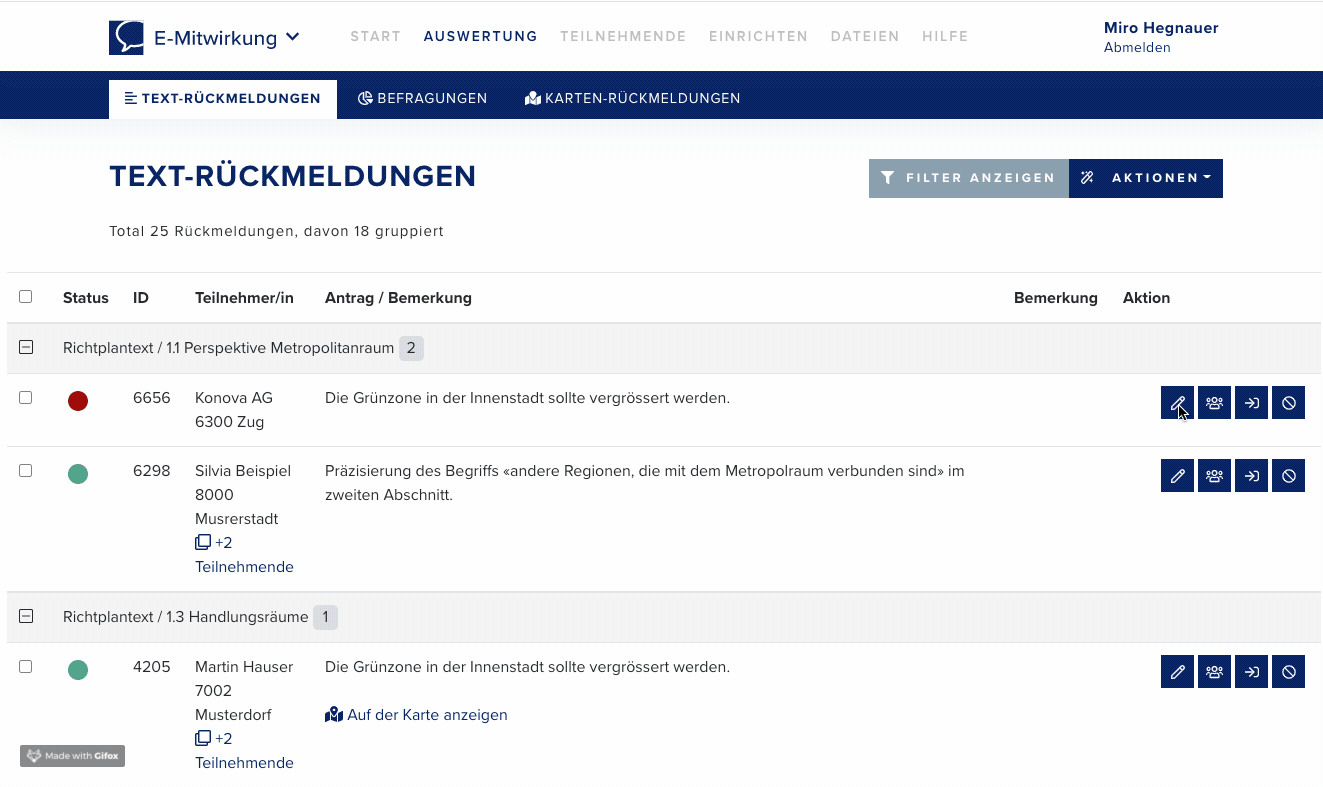The image size is (1323, 787).
Task: Toggle the select-all checkbox in table header
Action: 26,297
